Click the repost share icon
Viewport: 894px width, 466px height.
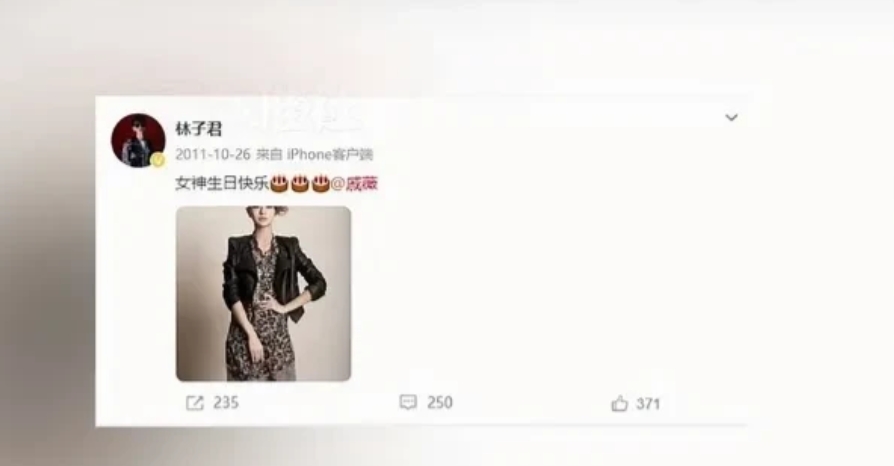click(194, 403)
